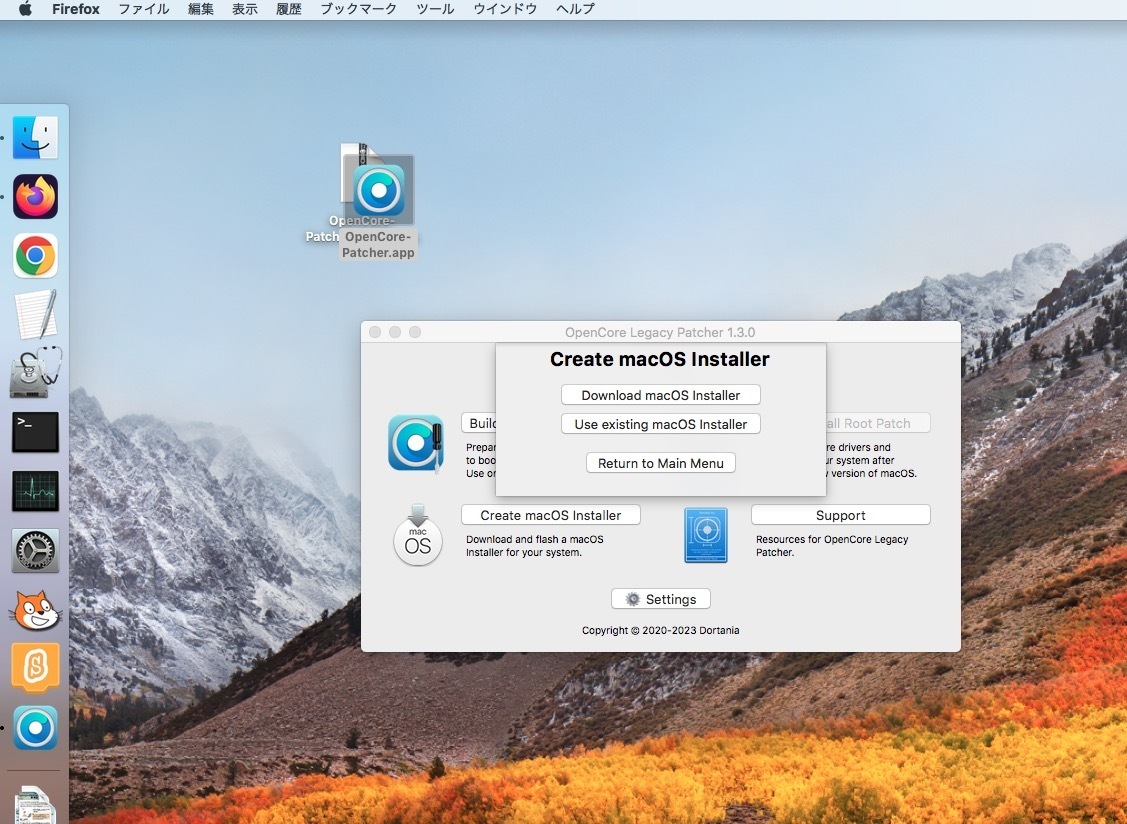
Task: Open Finder from the Dock
Action: pos(35,137)
